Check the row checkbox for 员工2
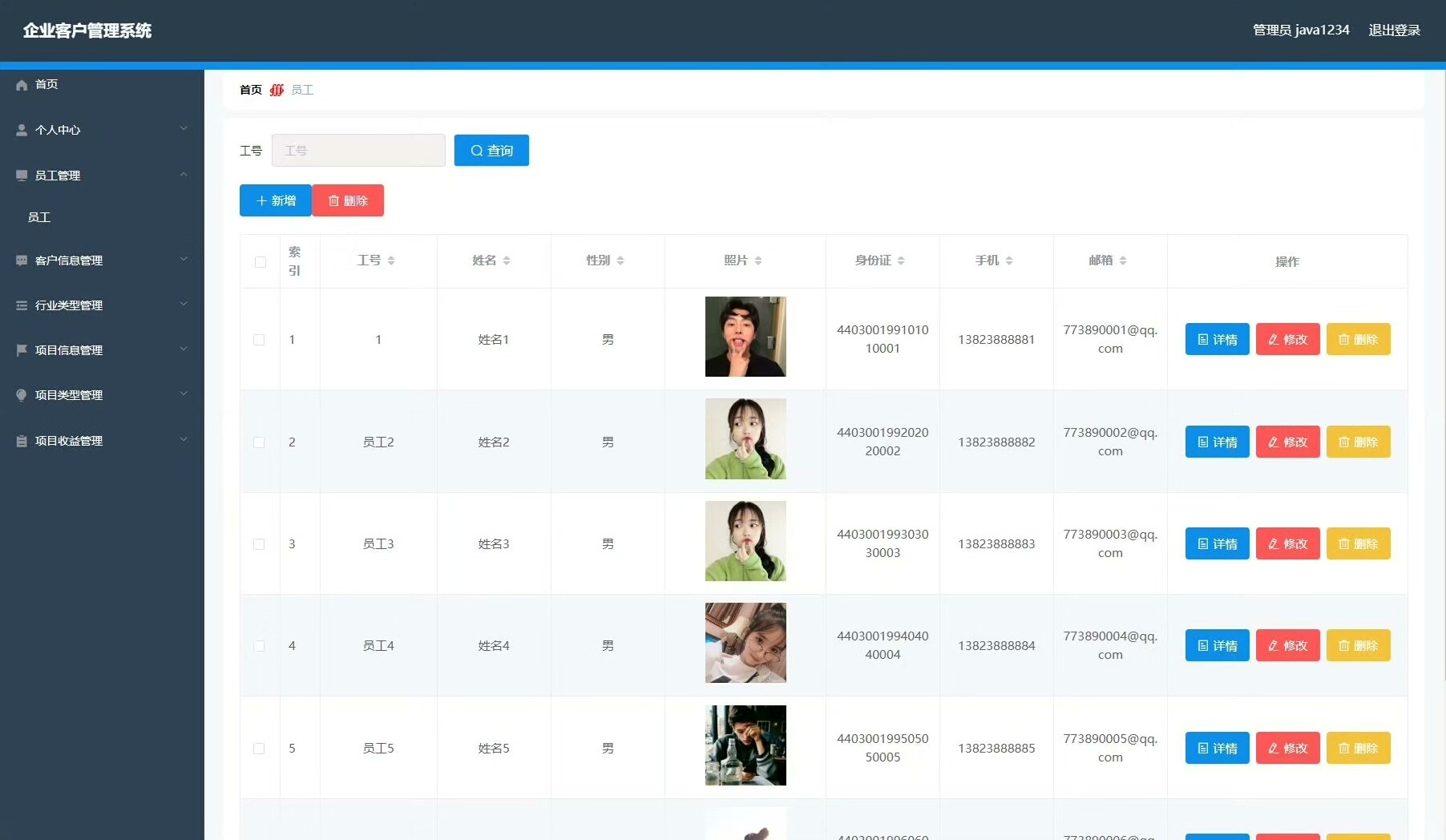Image resolution: width=1446 pixels, height=840 pixels. pos(259,442)
